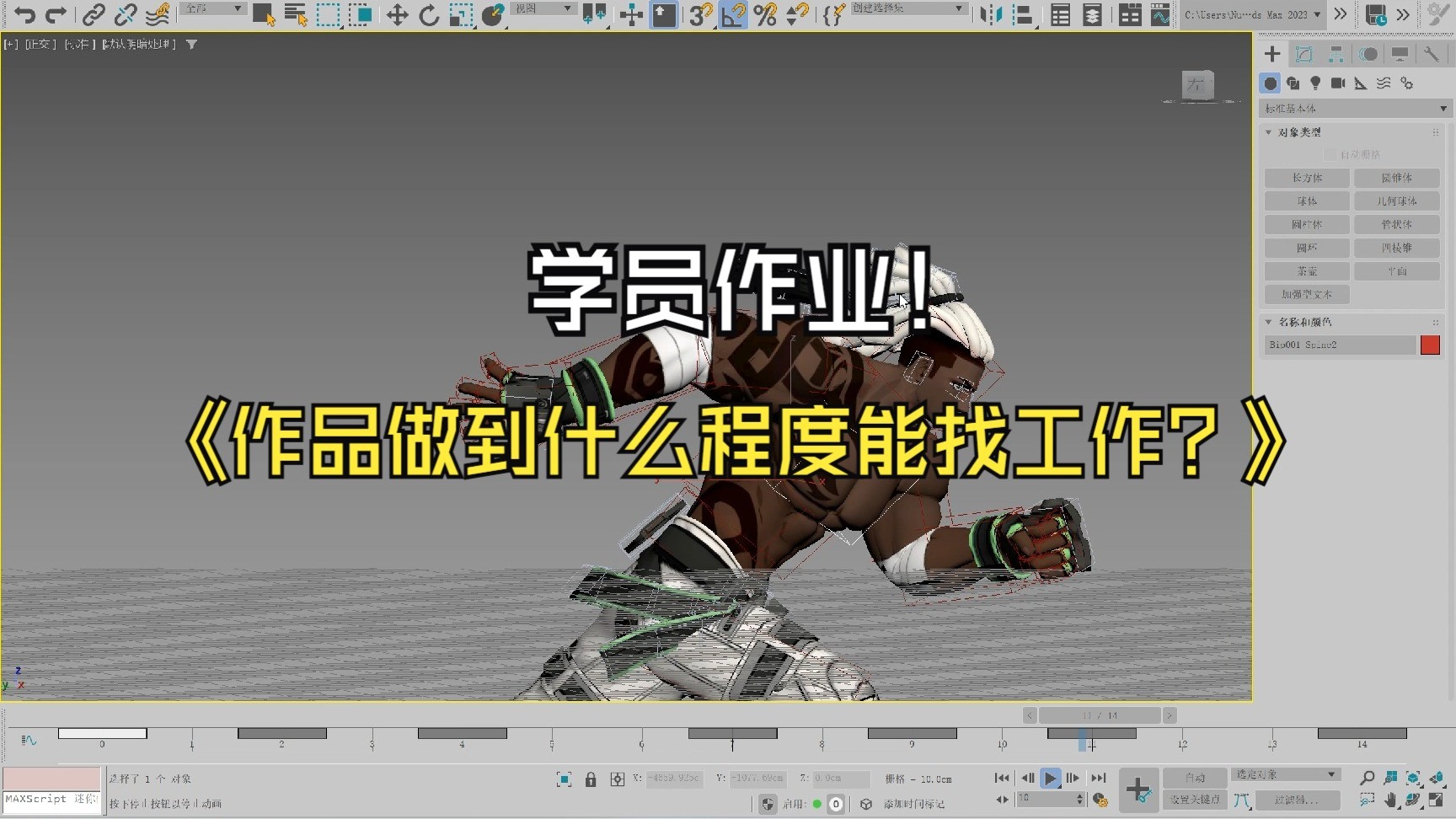1456x819 pixels.
Task: Activate the Select Object cursor tool
Action: (x=264, y=14)
